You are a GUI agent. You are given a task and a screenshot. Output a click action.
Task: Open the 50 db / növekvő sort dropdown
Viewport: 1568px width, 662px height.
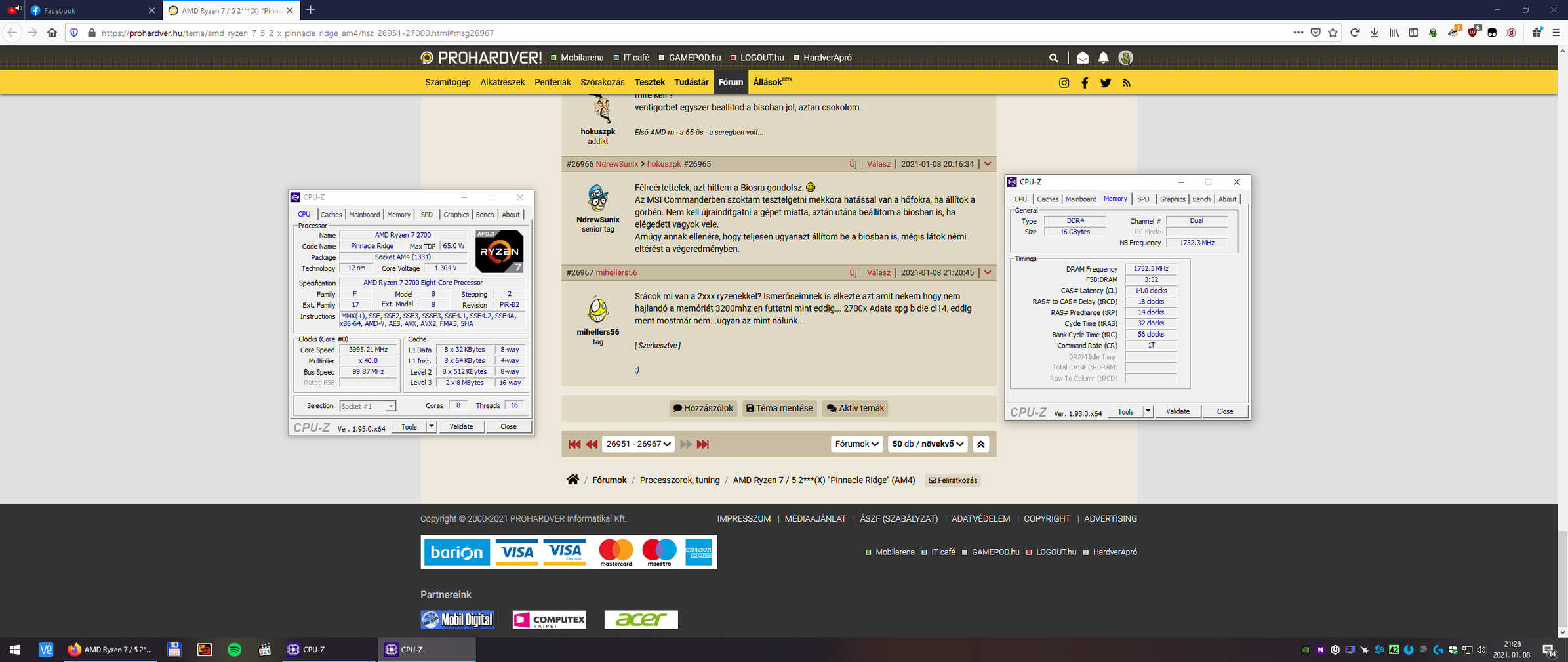pyautogui.click(x=927, y=444)
